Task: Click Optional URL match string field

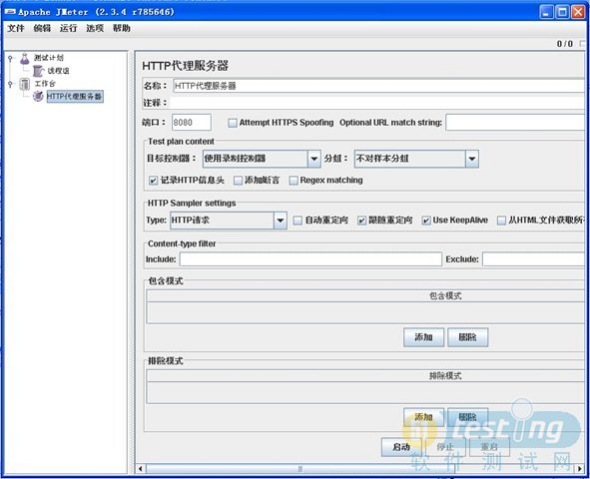Action: 515,123
